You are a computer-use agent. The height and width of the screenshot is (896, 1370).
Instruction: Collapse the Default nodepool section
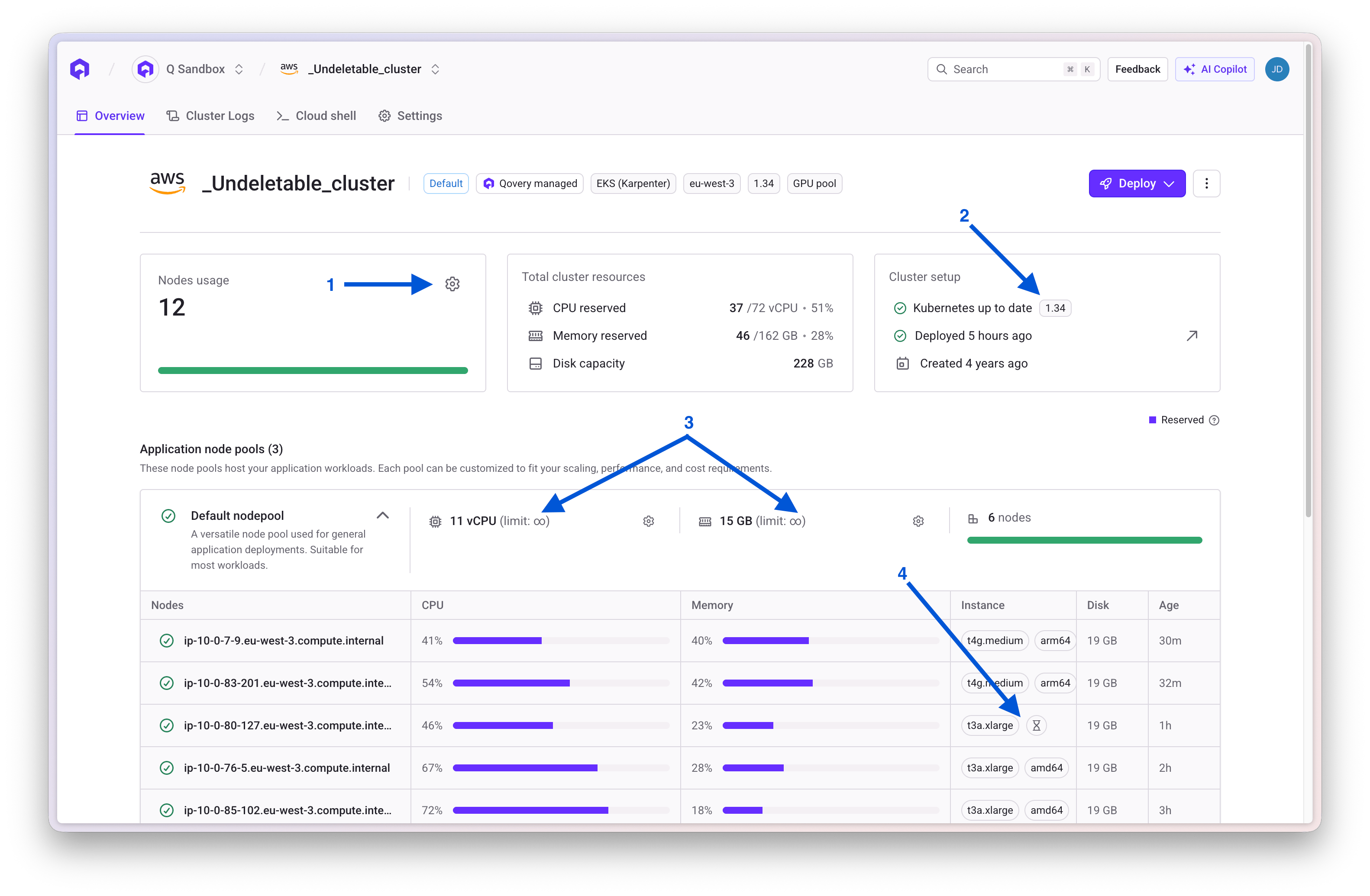(383, 515)
